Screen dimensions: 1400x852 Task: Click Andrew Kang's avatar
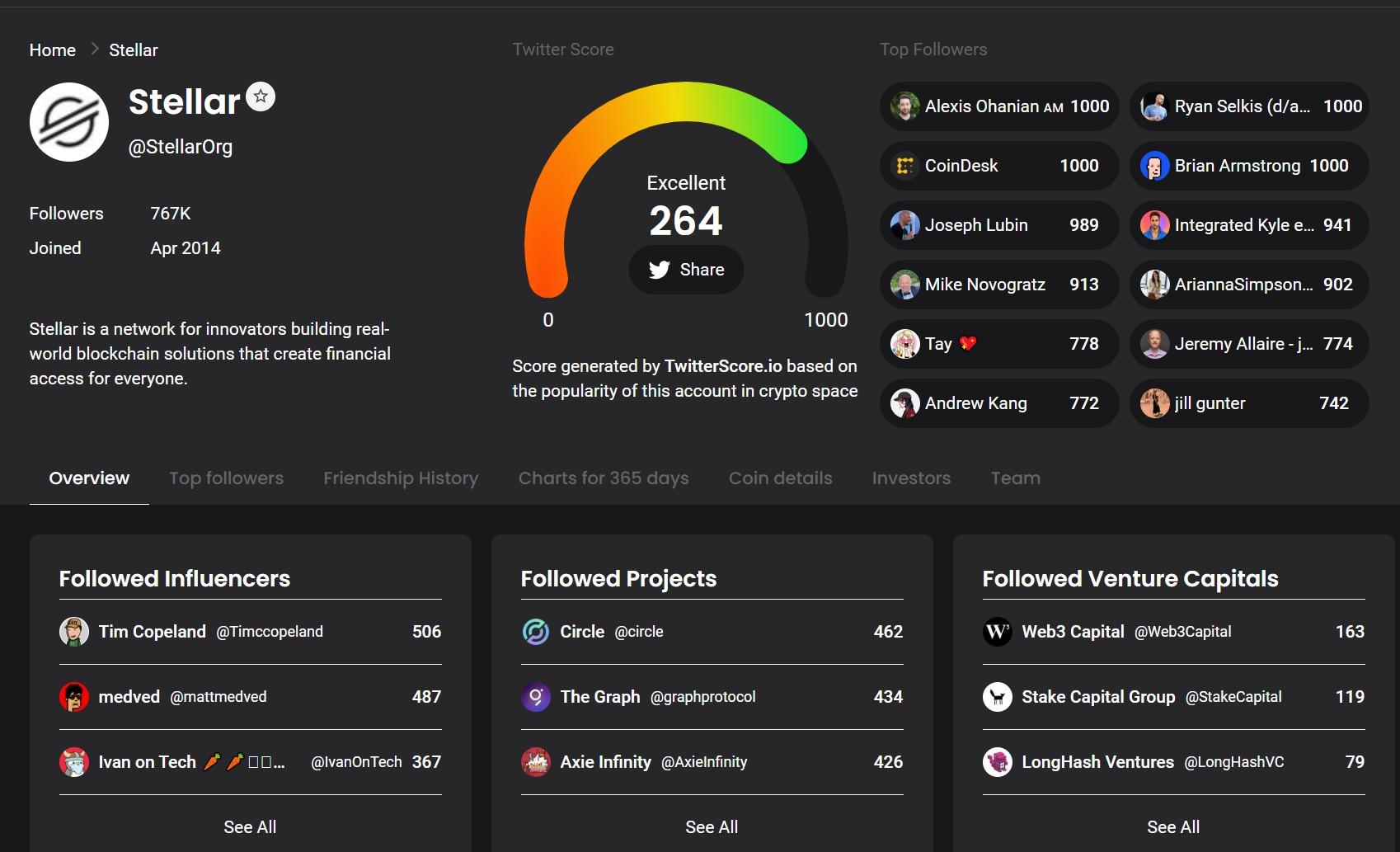click(905, 403)
